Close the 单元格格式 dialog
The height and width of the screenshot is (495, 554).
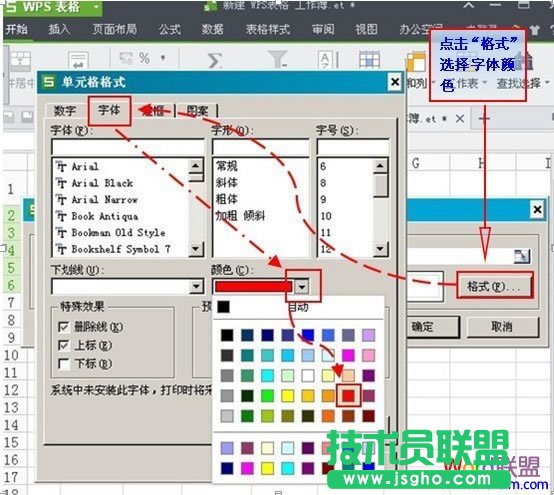(395, 82)
